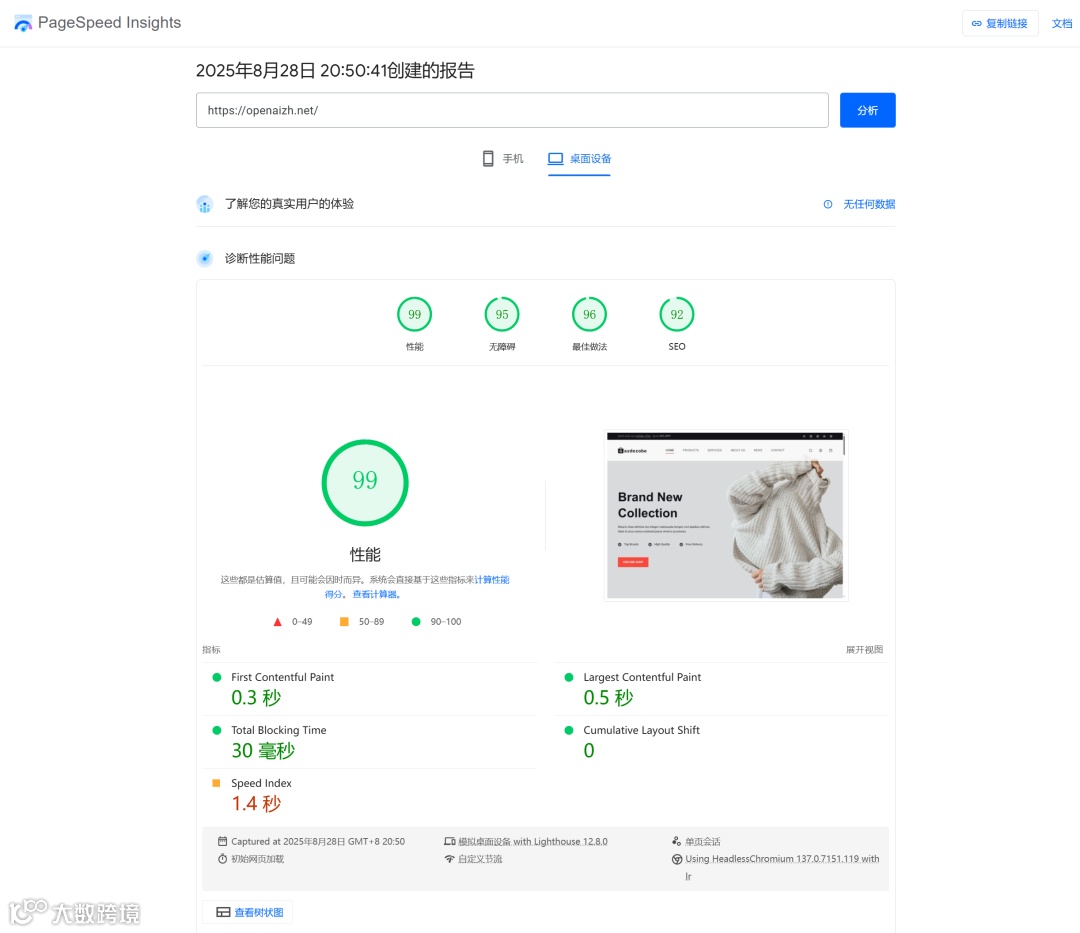1080x933 pixels.
Task: Click the desktop monitor icon
Action: tap(555, 159)
